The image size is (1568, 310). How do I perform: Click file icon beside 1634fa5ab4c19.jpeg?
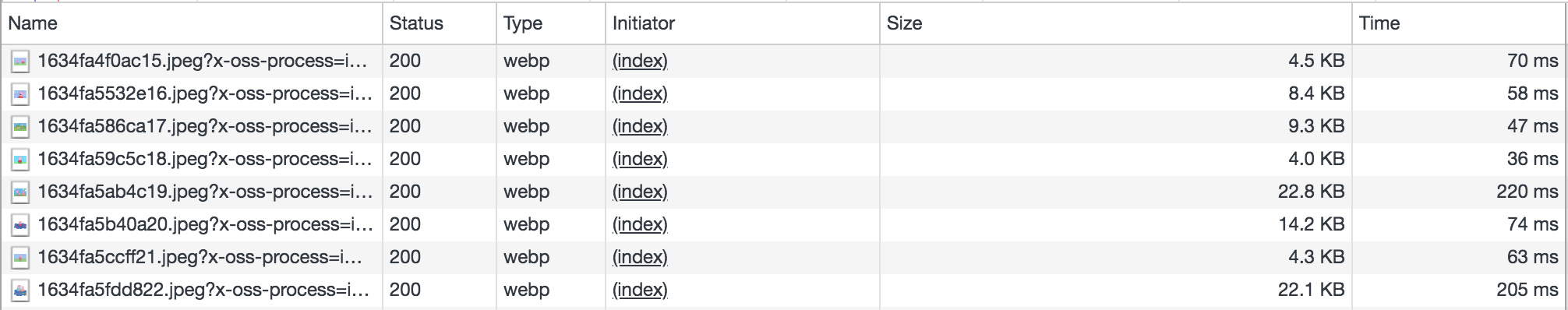tap(20, 192)
